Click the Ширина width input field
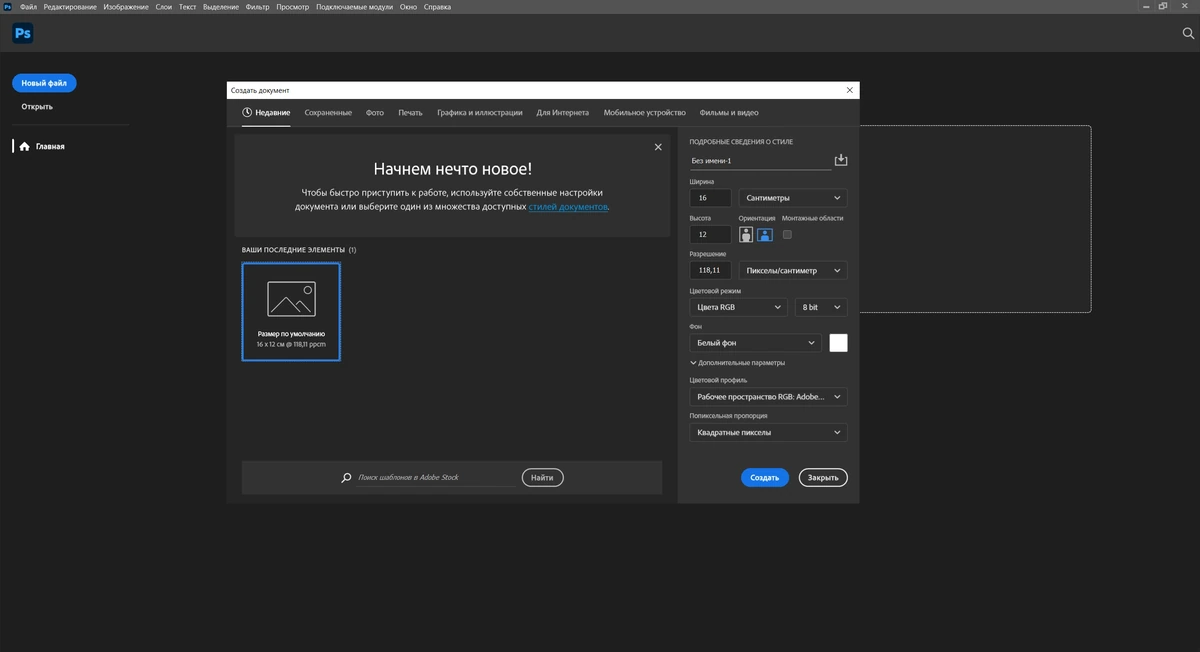 [x=710, y=198]
